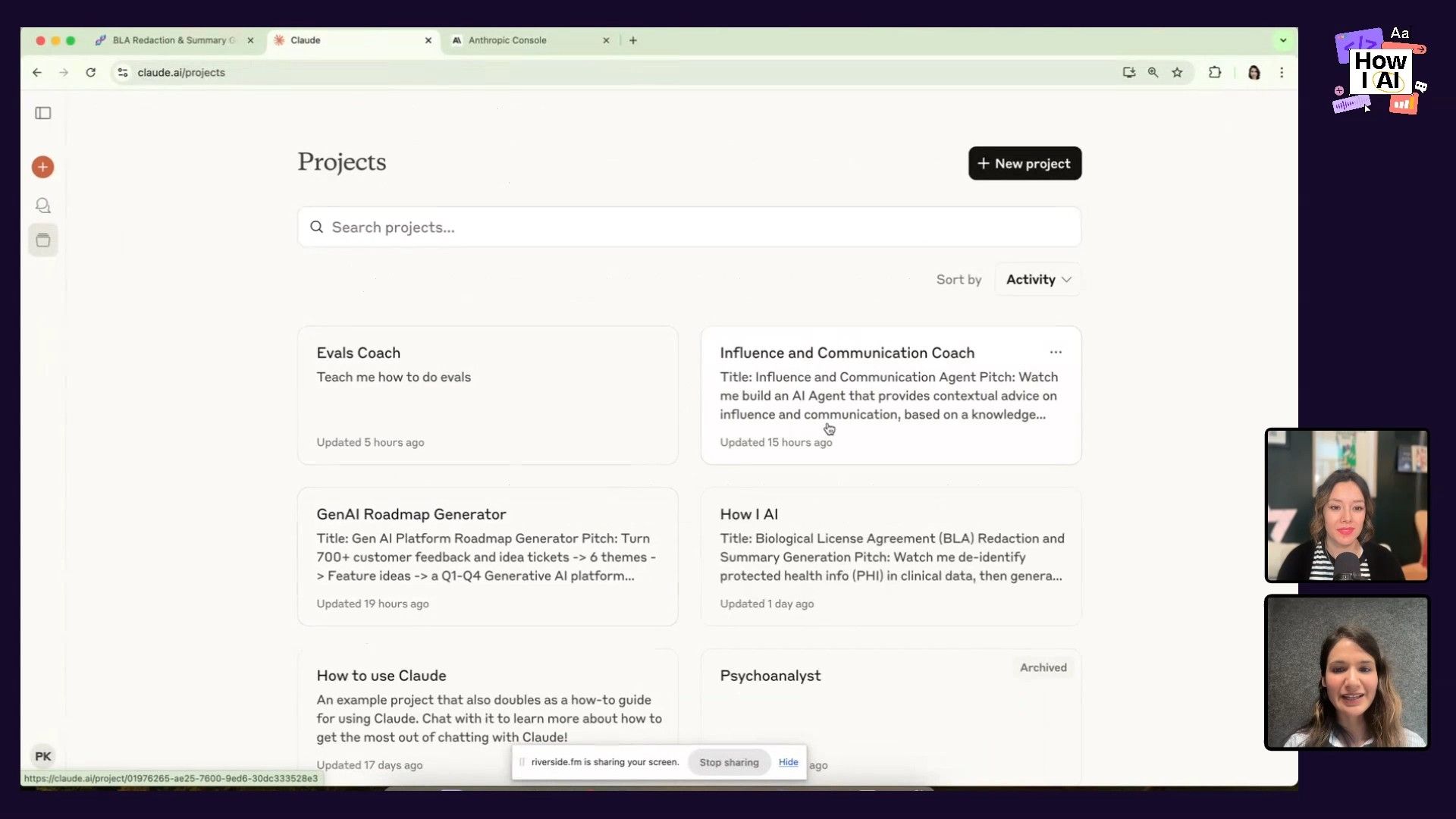The height and width of the screenshot is (819, 1456).
Task: Open a new browser tab with plus icon
Action: [633, 40]
